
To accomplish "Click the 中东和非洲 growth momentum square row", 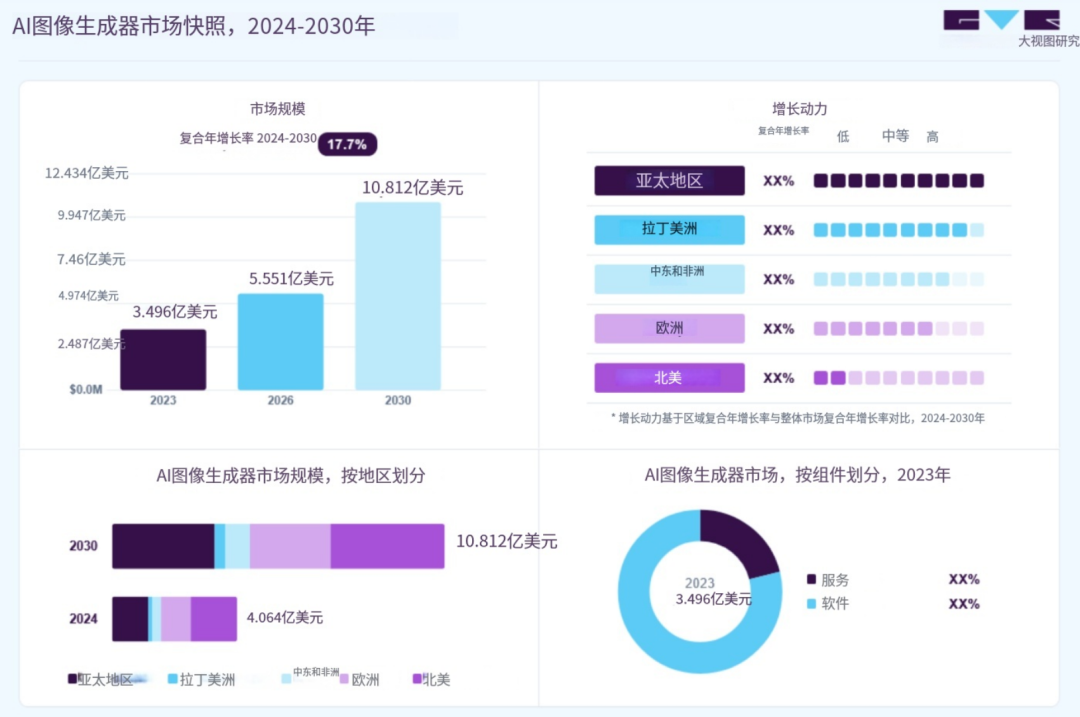I will tap(899, 279).
